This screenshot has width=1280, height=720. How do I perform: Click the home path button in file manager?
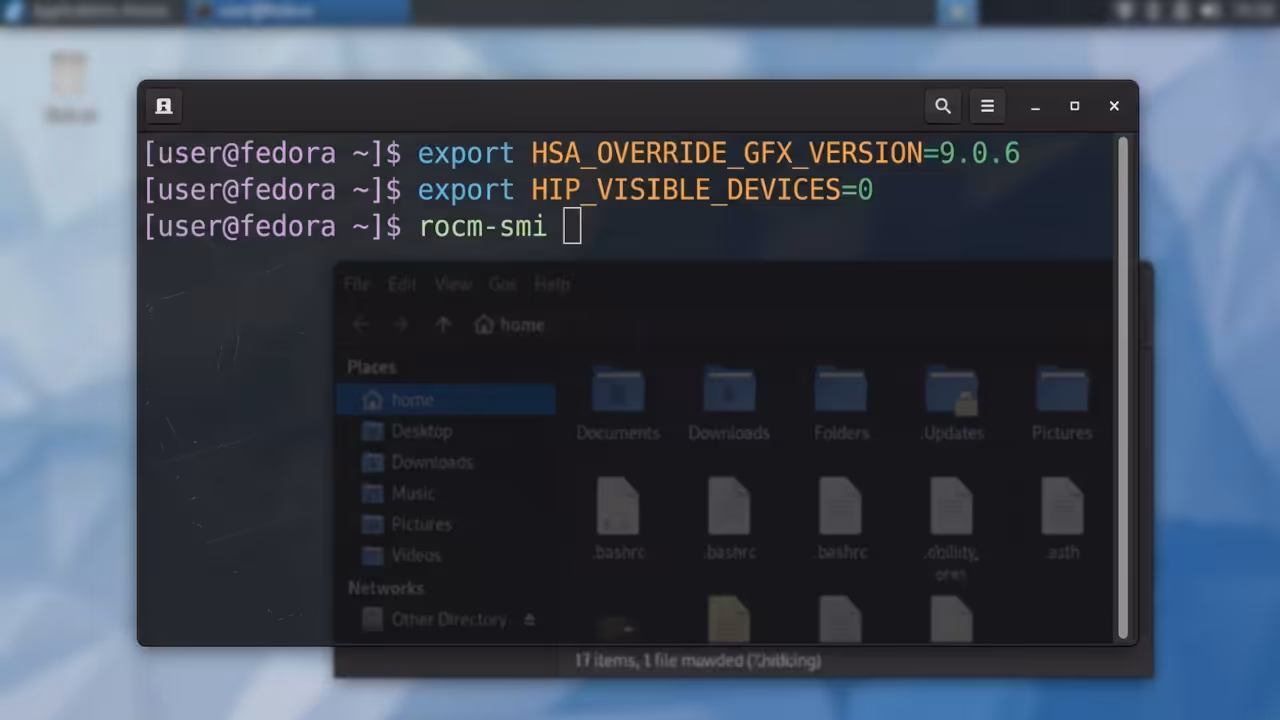(509, 325)
